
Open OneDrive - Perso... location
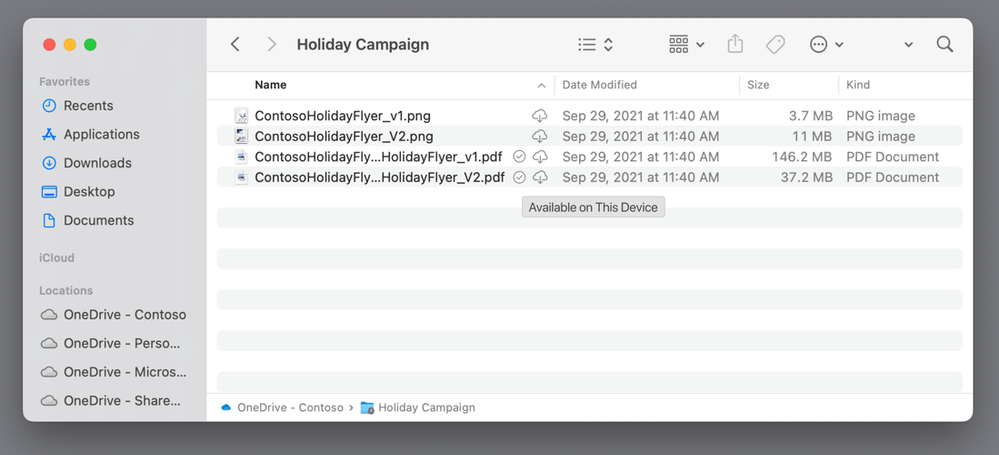pos(122,343)
